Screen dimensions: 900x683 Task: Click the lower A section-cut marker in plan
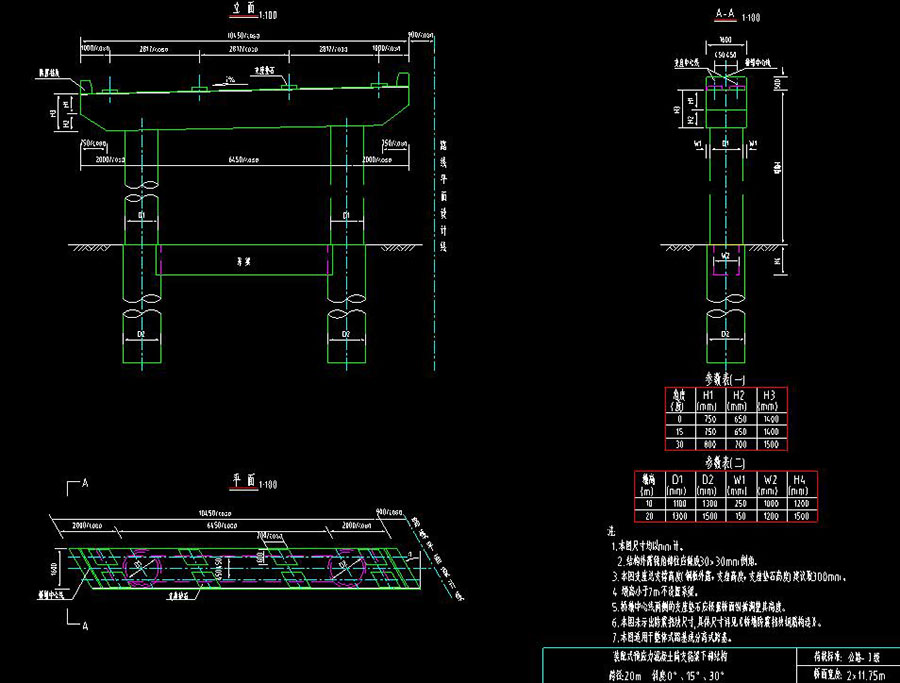pos(85,626)
